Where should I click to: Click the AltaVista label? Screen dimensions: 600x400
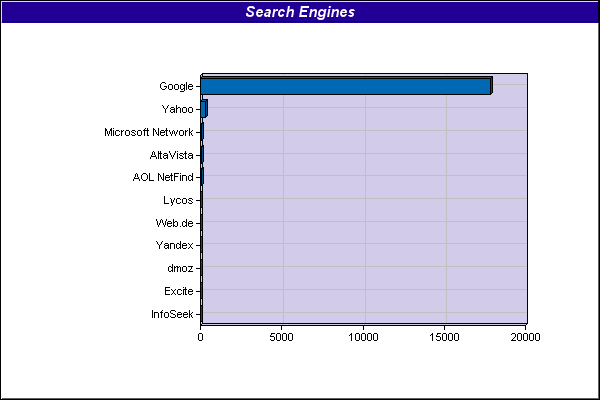click(x=171, y=155)
